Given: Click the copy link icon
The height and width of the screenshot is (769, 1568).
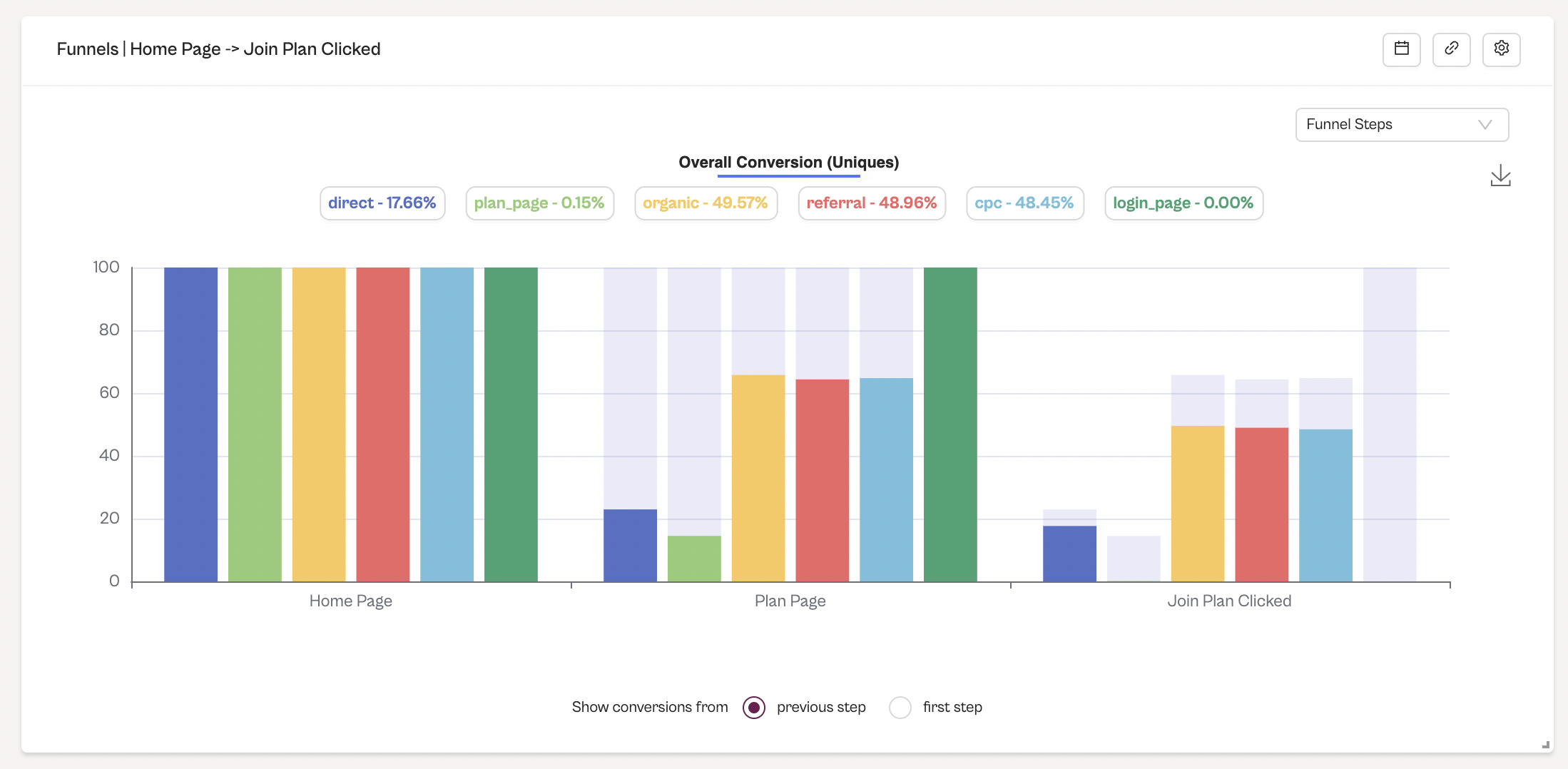Looking at the screenshot, I should pyautogui.click(x=1451, y=49).
